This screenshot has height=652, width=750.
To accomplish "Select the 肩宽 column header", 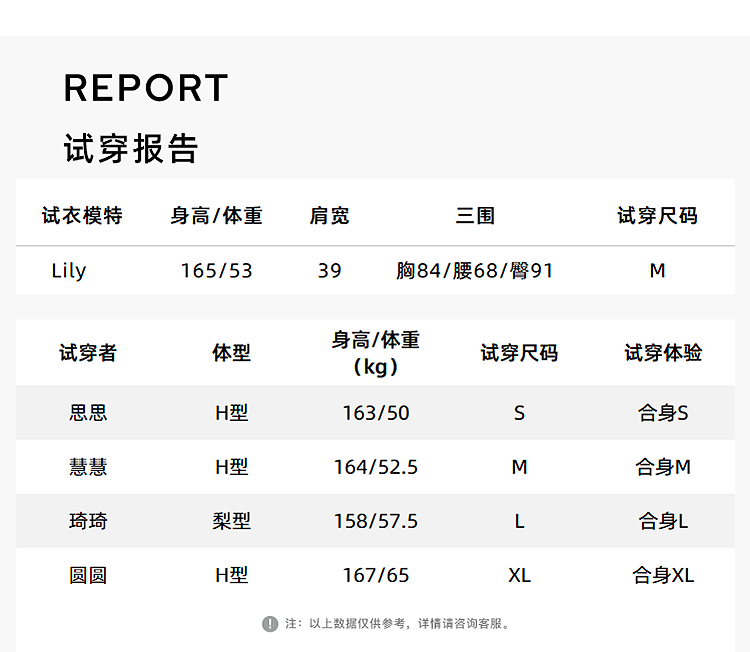I will point(329,215).
